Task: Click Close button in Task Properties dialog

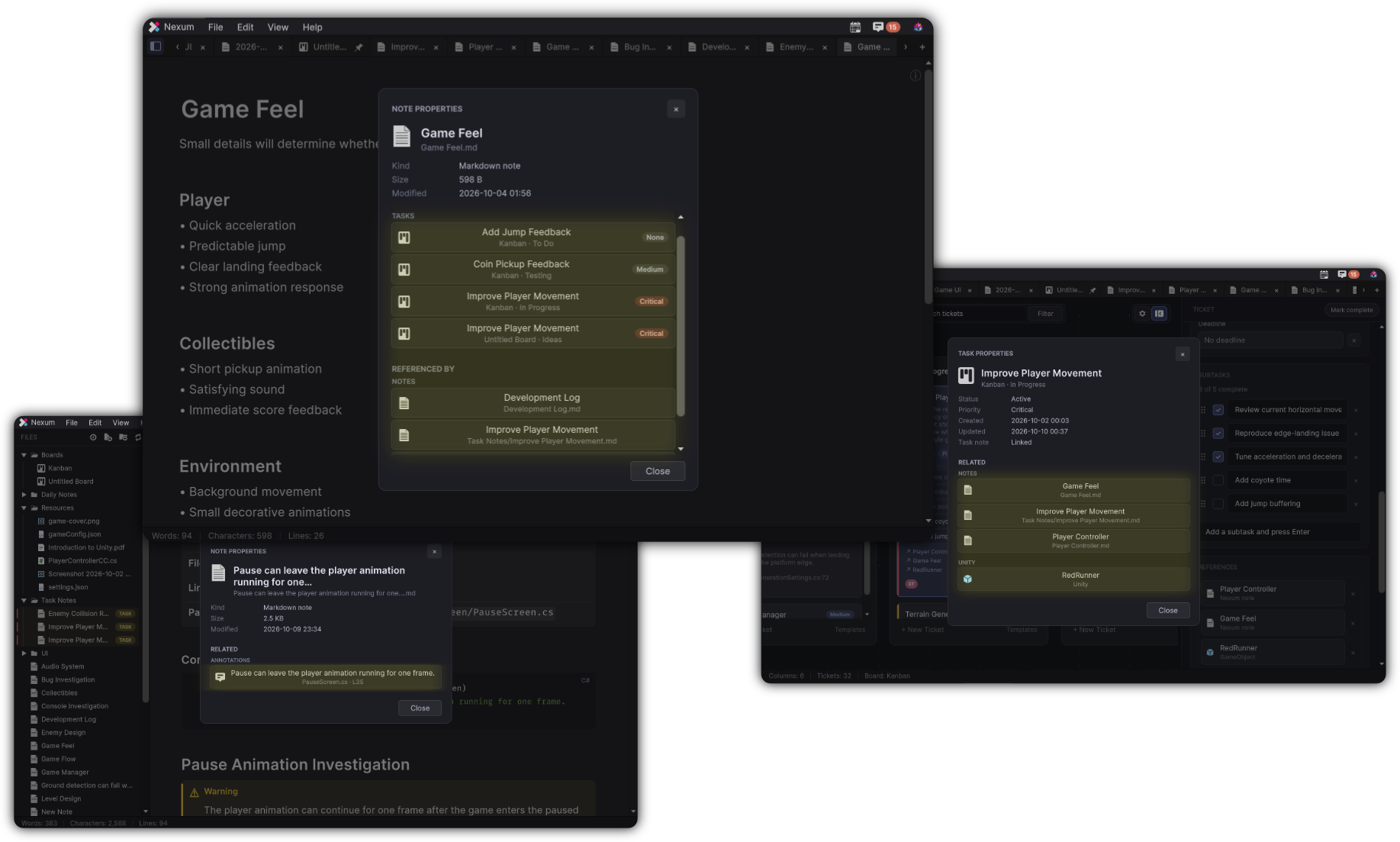Action: click(x=1168, y=610)
